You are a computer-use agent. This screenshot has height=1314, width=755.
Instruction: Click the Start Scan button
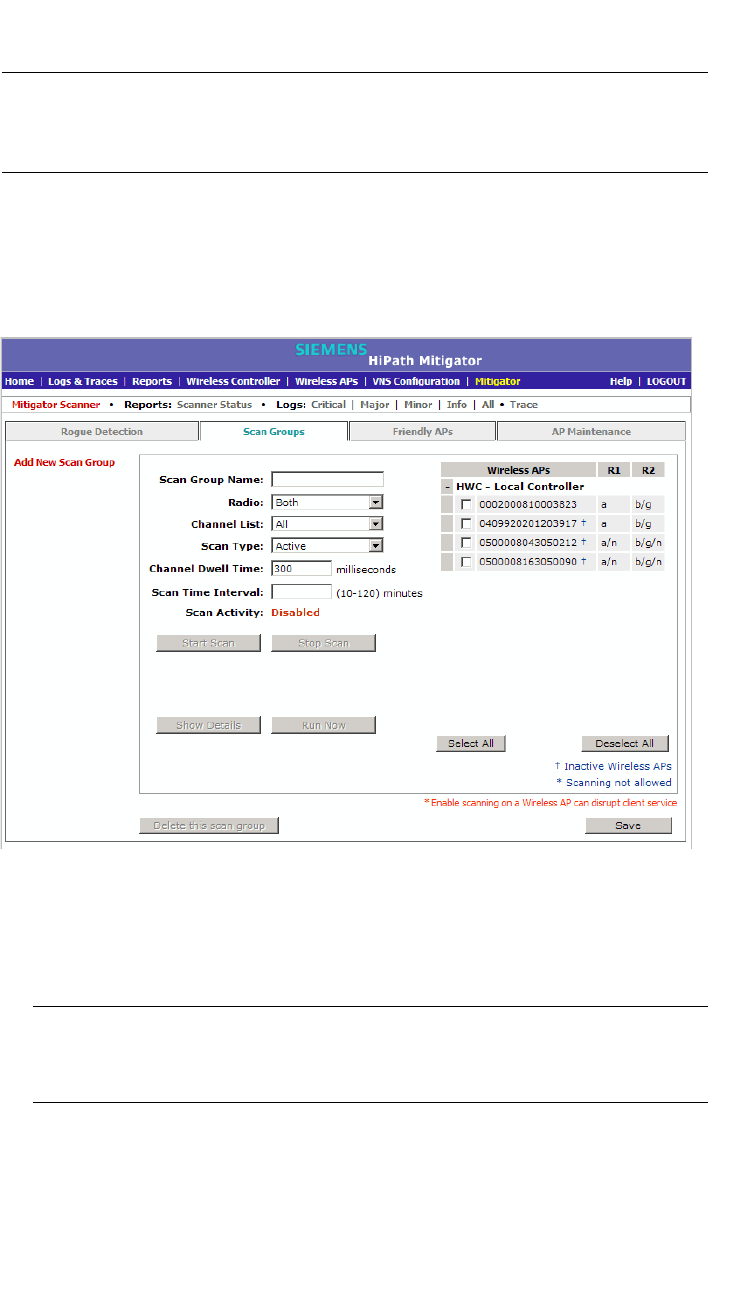(x=208, y=643)
